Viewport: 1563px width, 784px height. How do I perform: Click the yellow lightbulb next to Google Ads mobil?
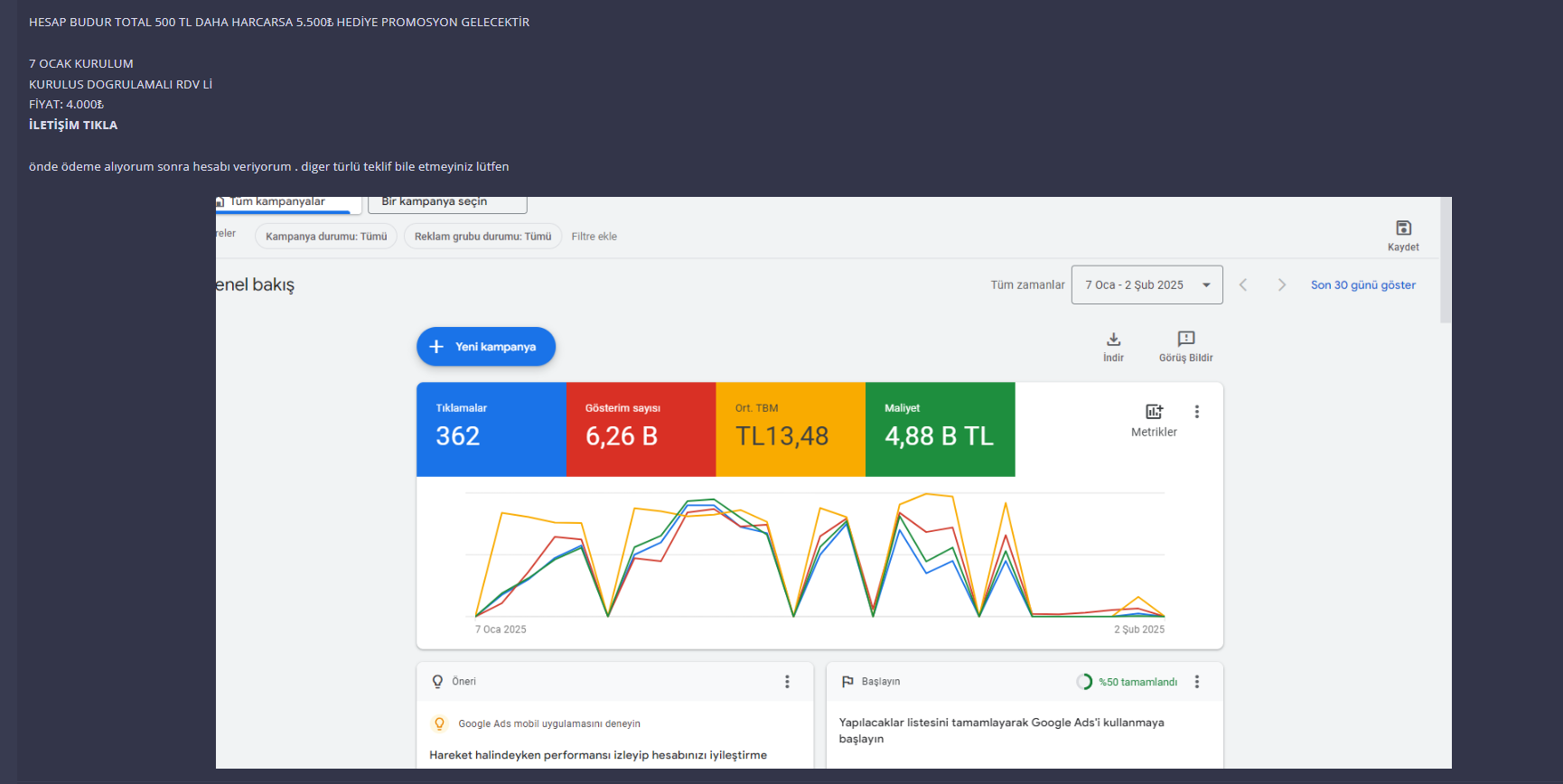coord(440,723)
